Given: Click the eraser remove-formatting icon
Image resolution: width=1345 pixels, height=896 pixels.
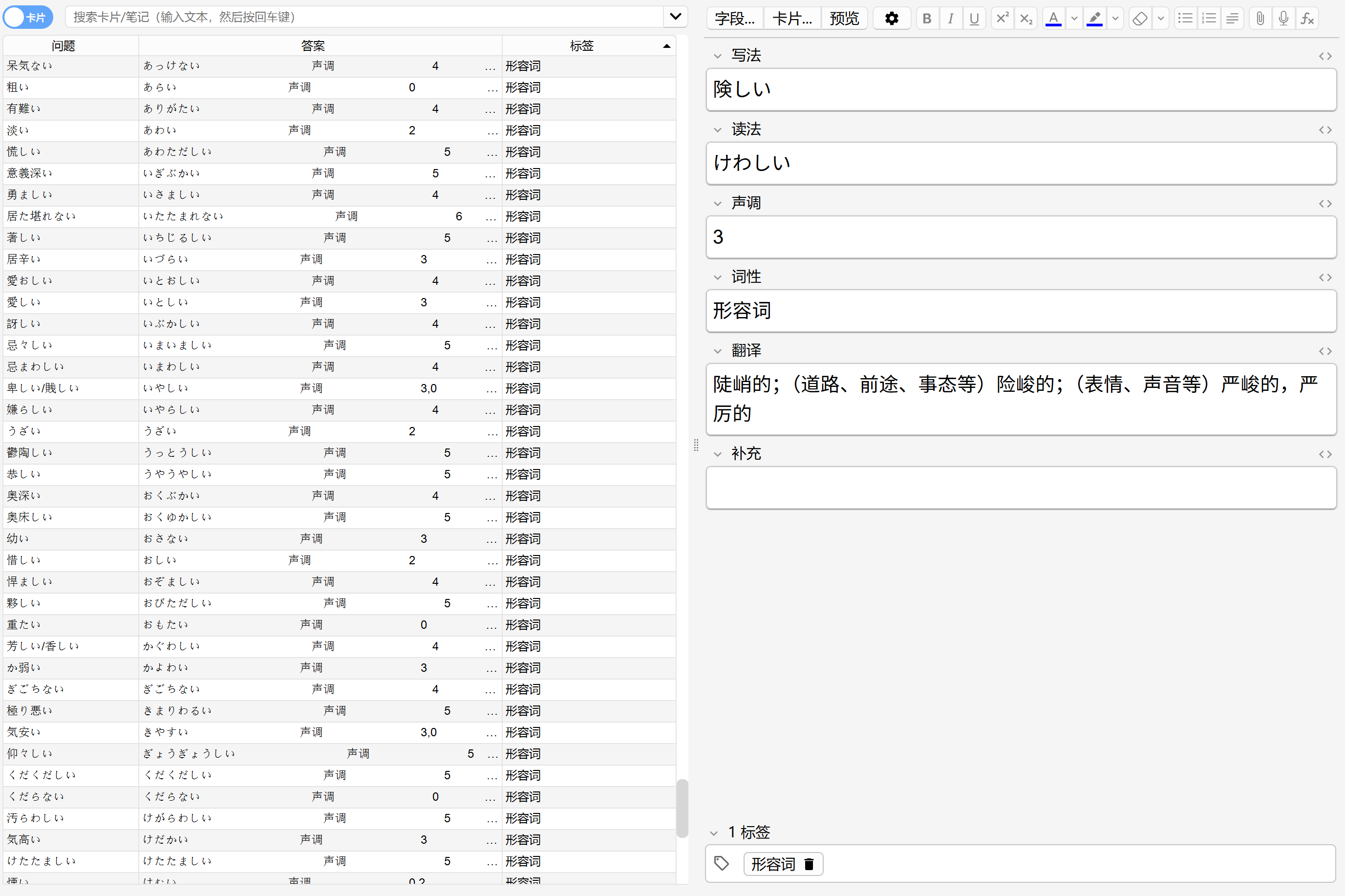Looking at the screenshot, I should click(1140, 18).
